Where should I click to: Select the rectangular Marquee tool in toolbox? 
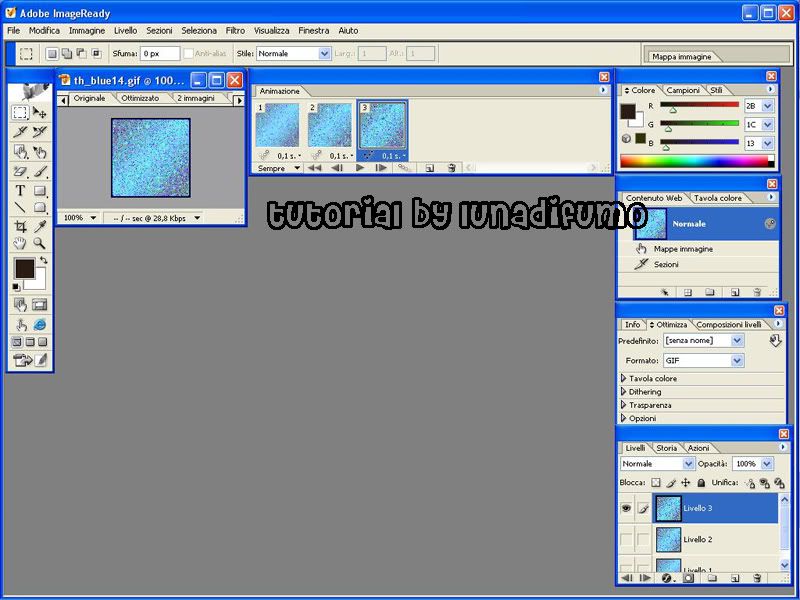[20, 112]
